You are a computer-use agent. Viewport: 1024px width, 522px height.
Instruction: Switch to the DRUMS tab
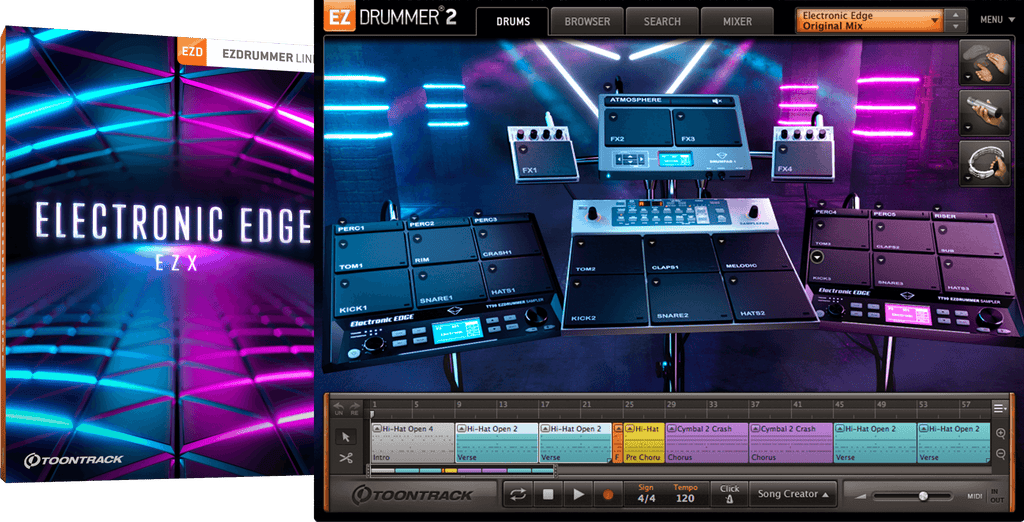(x=513, y=22)
